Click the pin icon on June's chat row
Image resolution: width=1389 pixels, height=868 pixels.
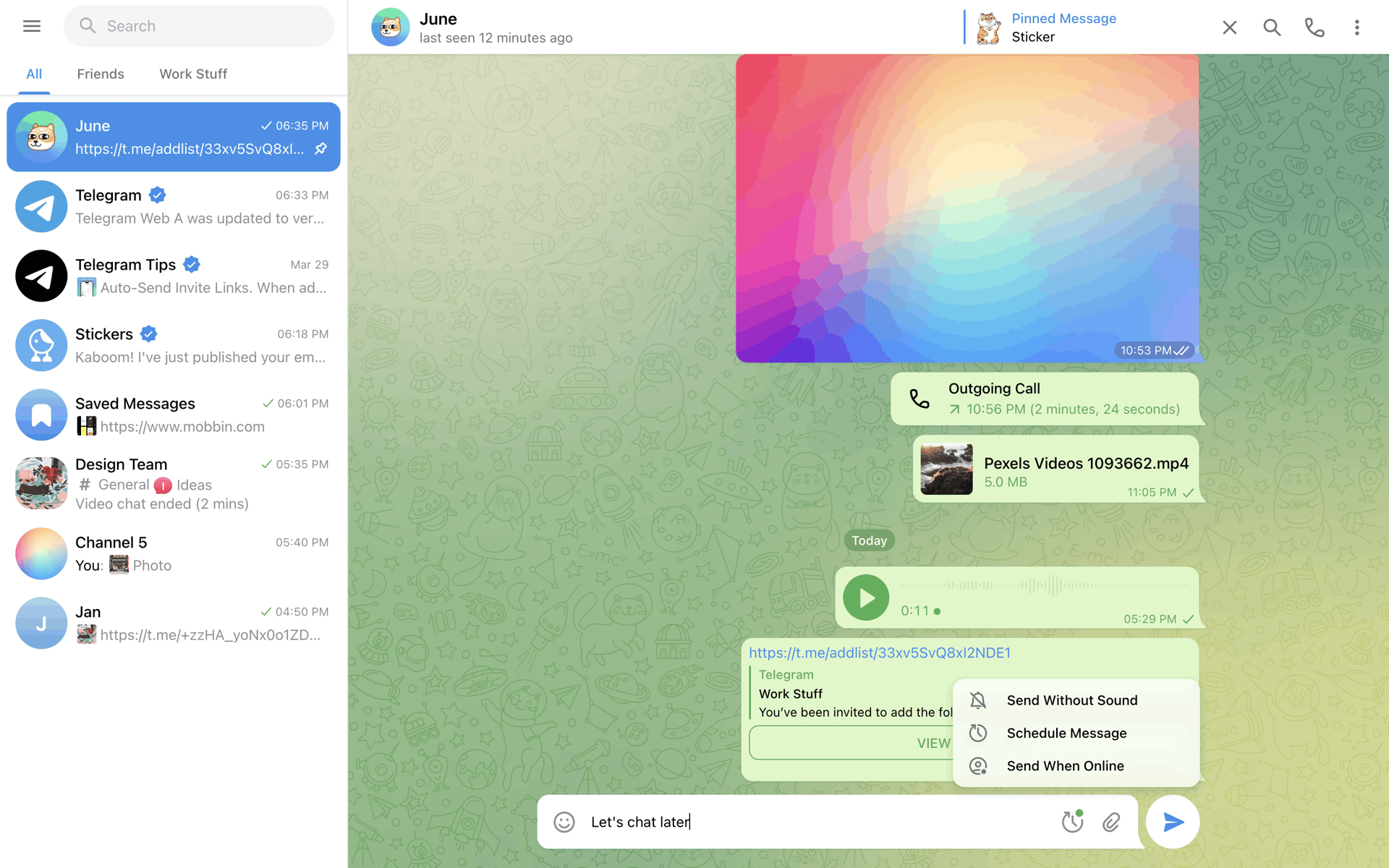pyautogui.click(x=320, y=149)
